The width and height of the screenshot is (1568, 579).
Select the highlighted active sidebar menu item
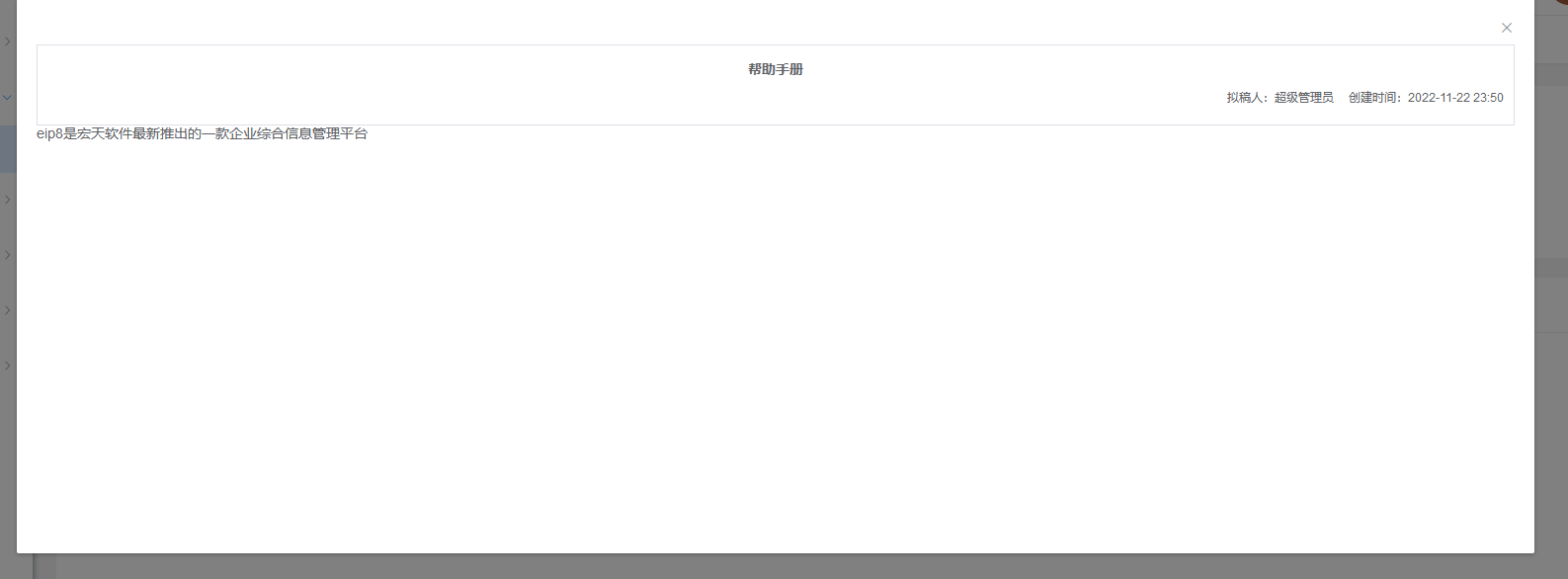tap(8, 149)
